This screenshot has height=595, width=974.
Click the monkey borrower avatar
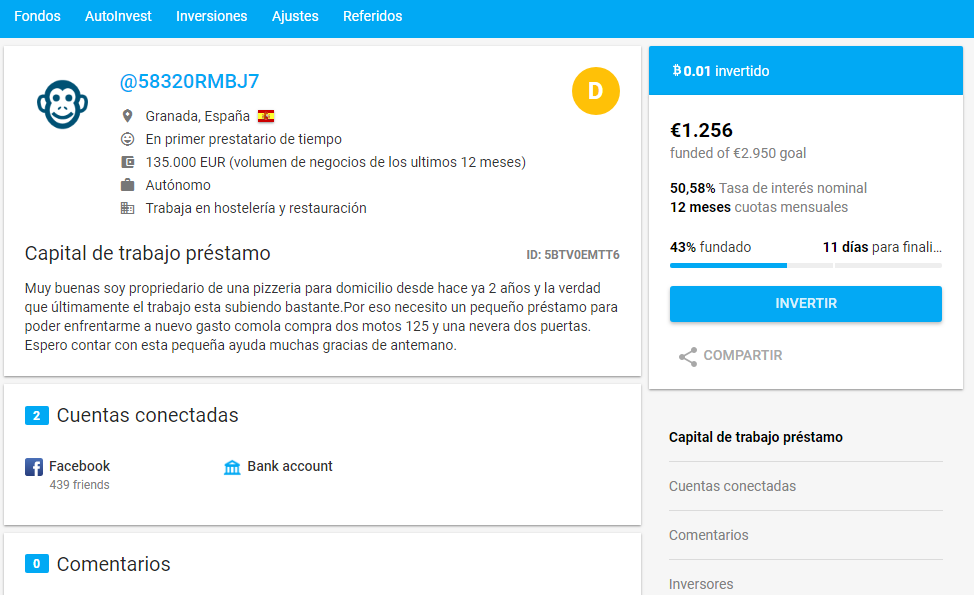click(62, 103)
